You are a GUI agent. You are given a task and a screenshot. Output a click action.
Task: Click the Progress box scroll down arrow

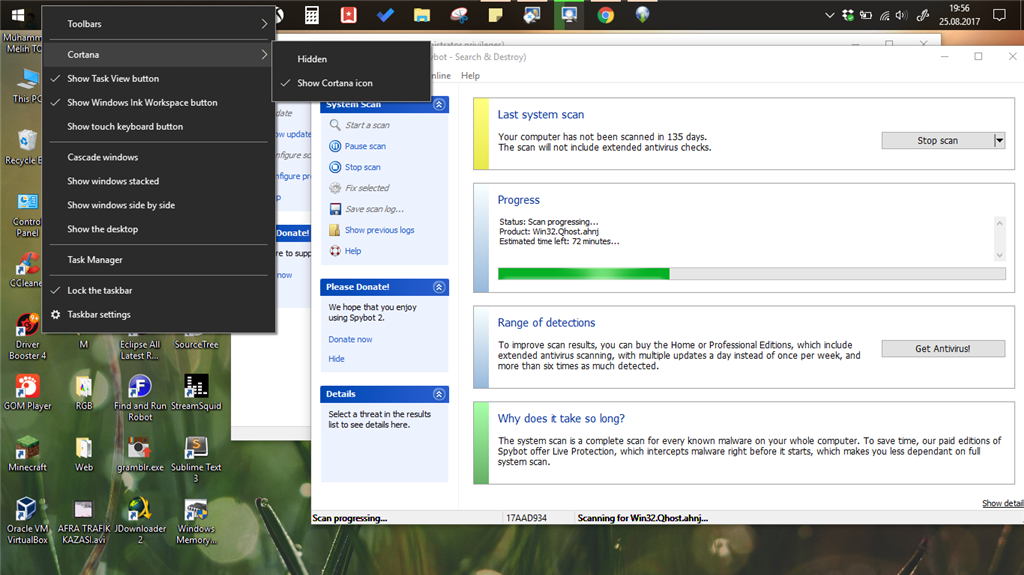point(999,255)
